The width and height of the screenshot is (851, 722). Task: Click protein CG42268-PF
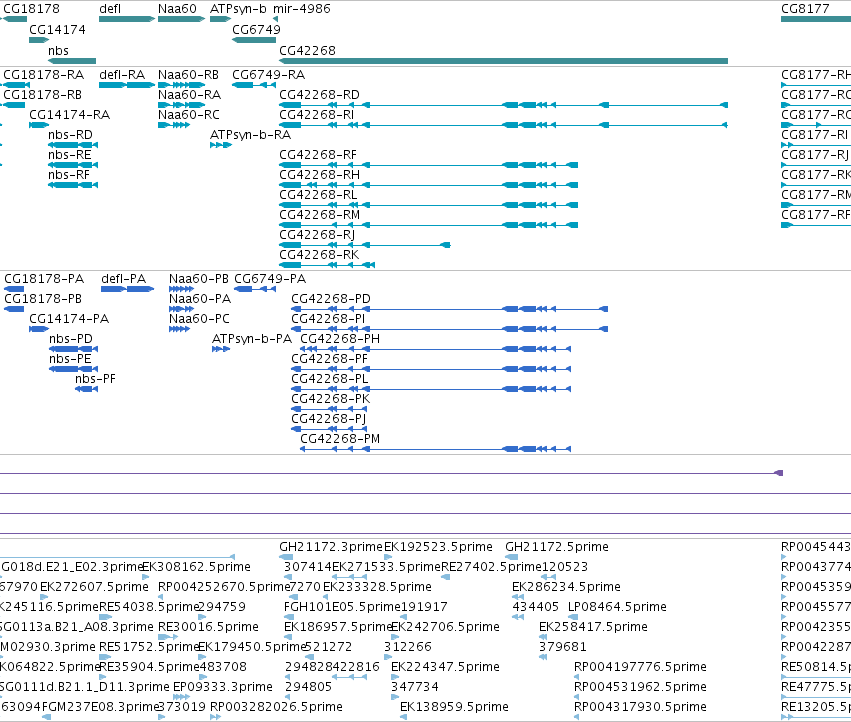point(431,369)
